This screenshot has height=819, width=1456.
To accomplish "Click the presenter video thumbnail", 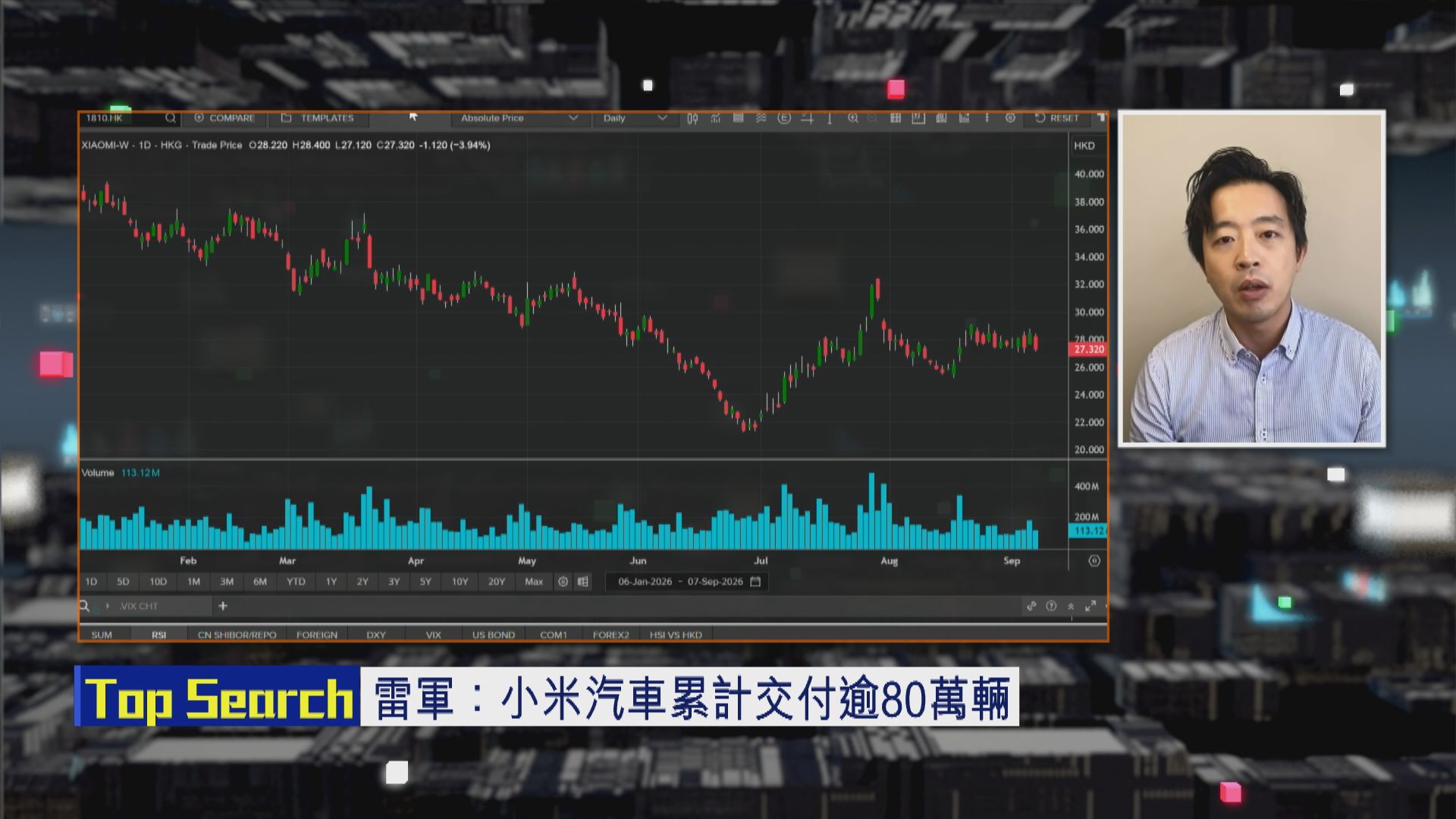I will tap(1252, 278).
